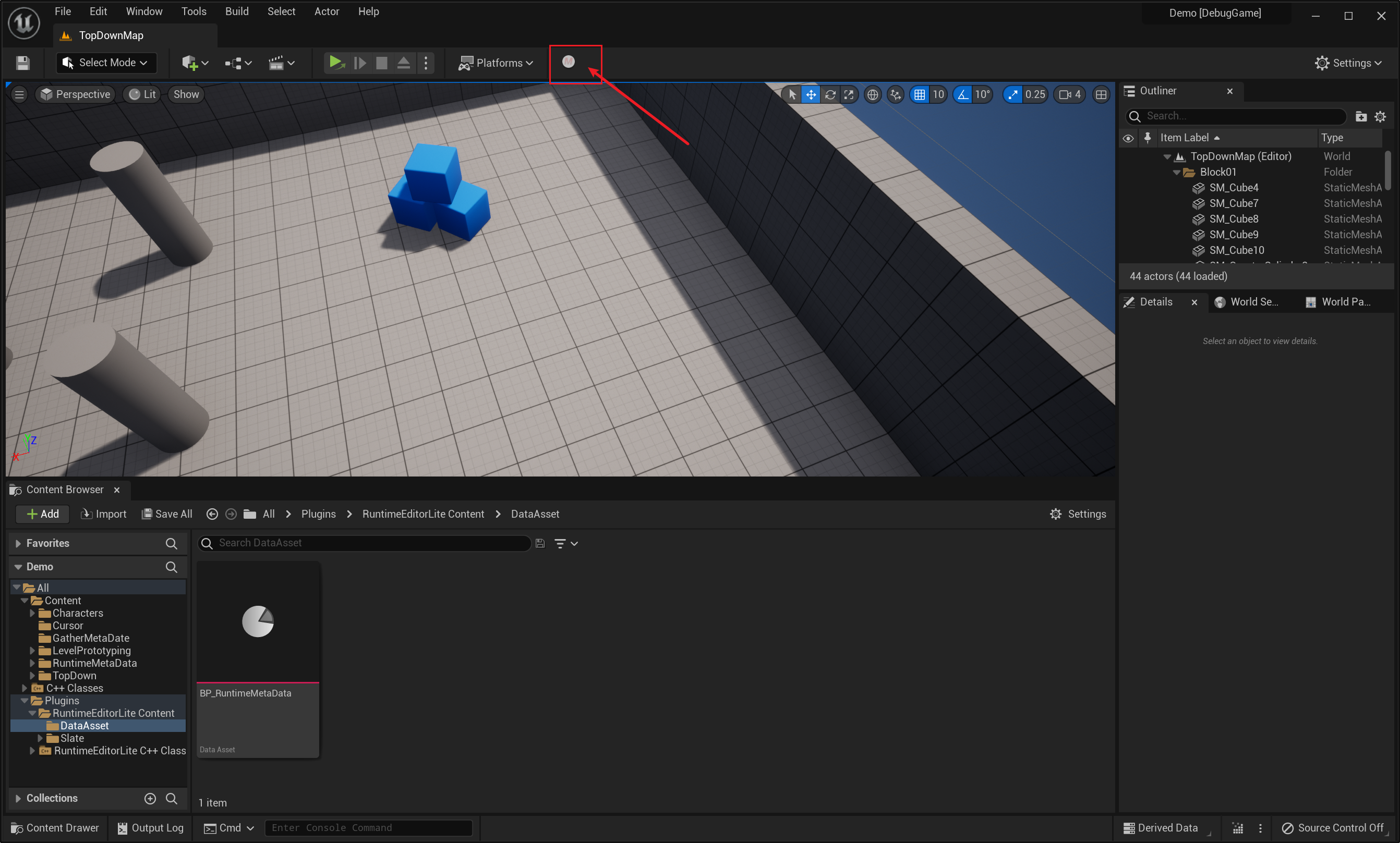Collapse the Block01 folder in Outliner

1176,172
